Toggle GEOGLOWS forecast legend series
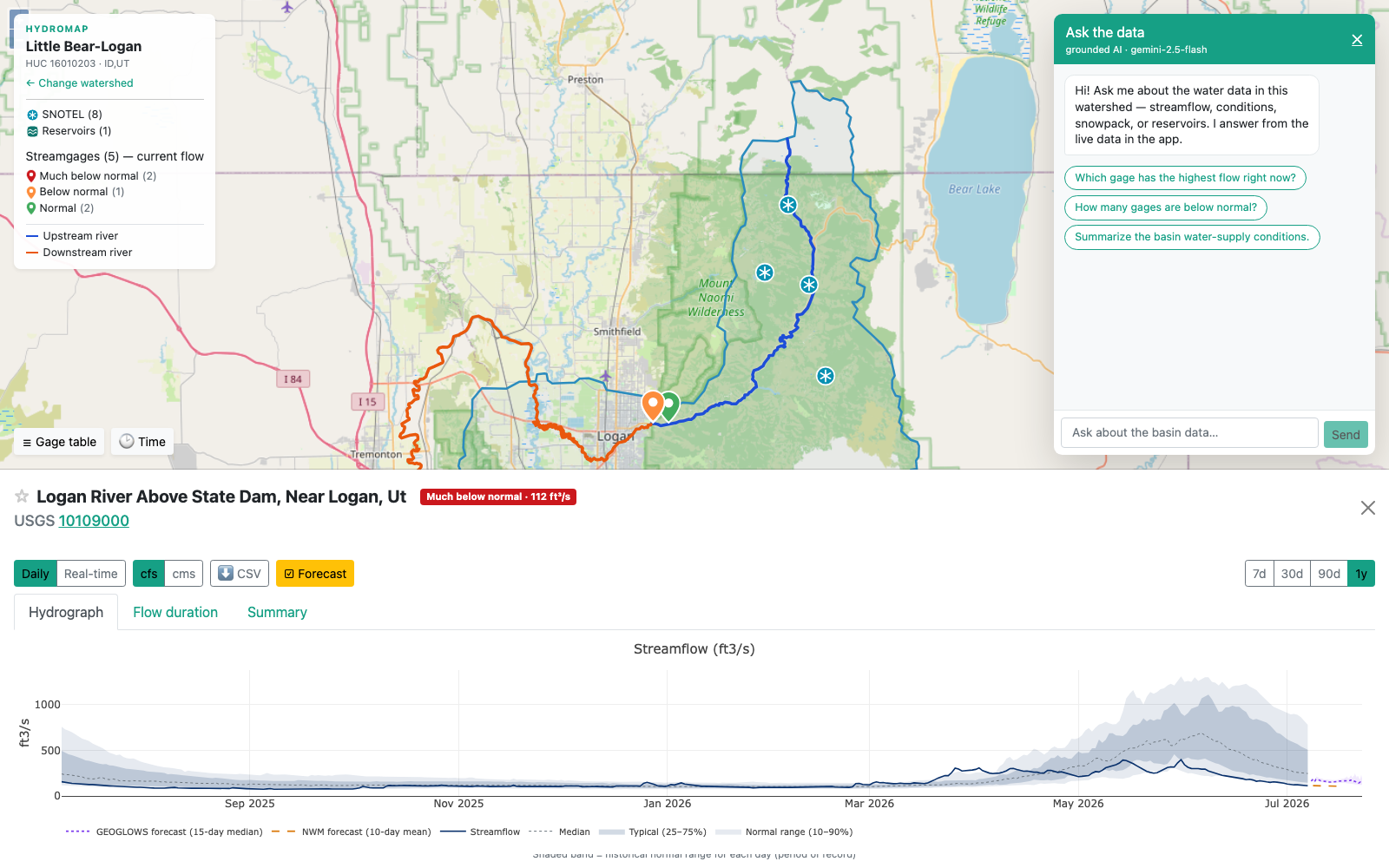1389x868 pixels. click(x=164, y=832)
